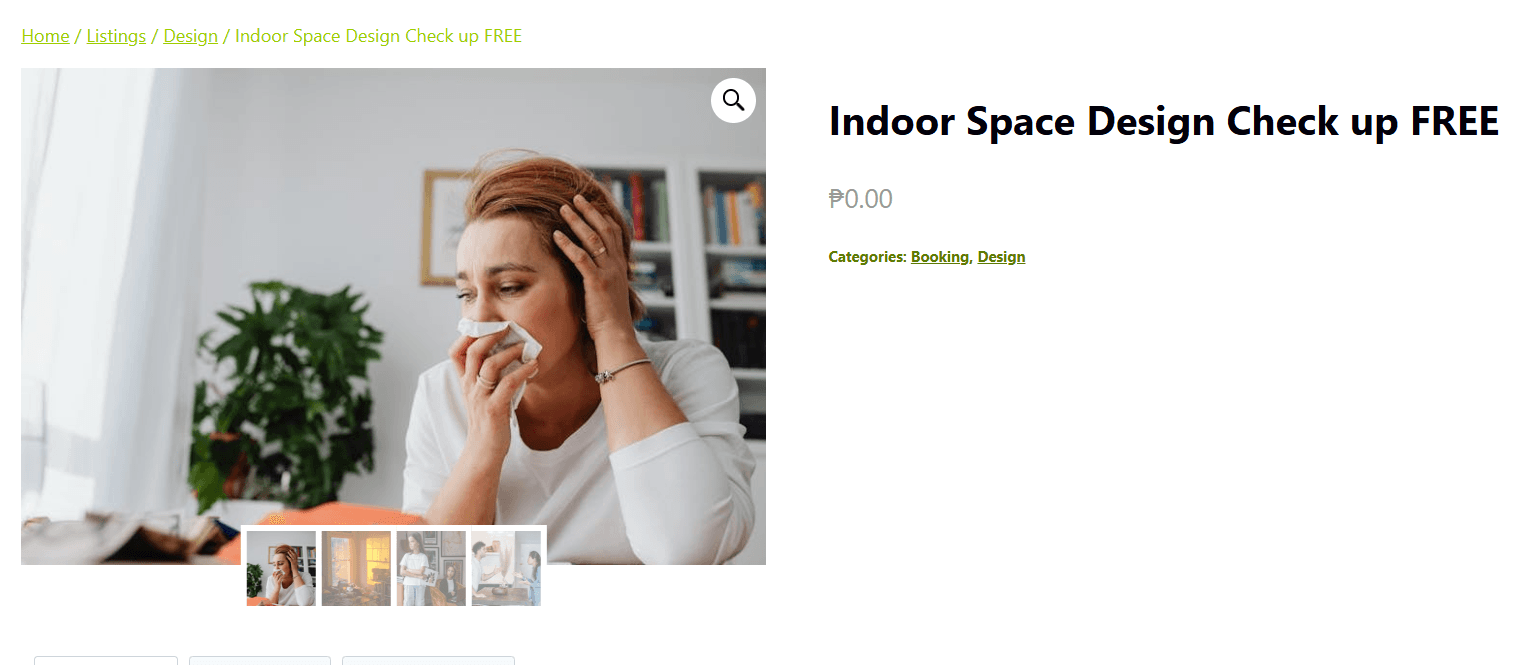Click the magnifier zoom icon on image
Viewport: 1521px width, 665px height.
(733, 100)
